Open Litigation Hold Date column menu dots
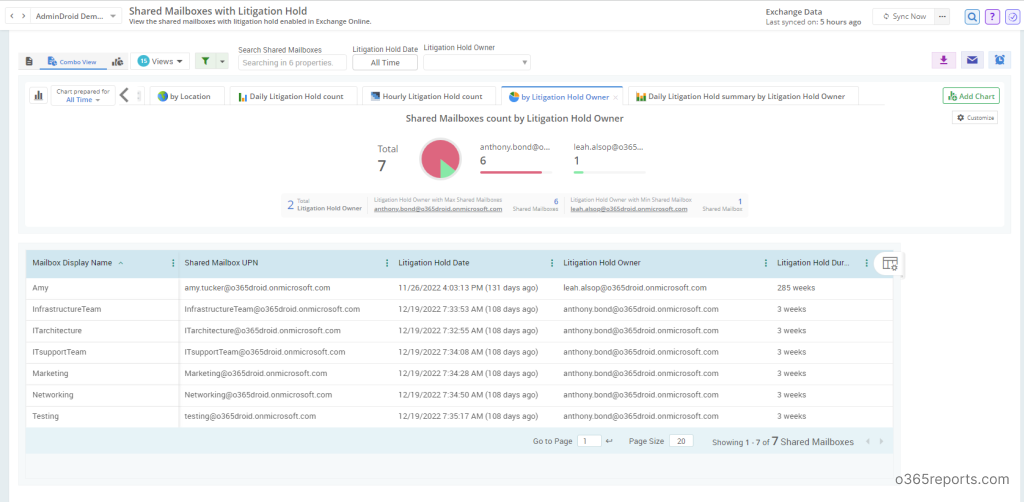The image size is (1024, 502). point(552,263)
